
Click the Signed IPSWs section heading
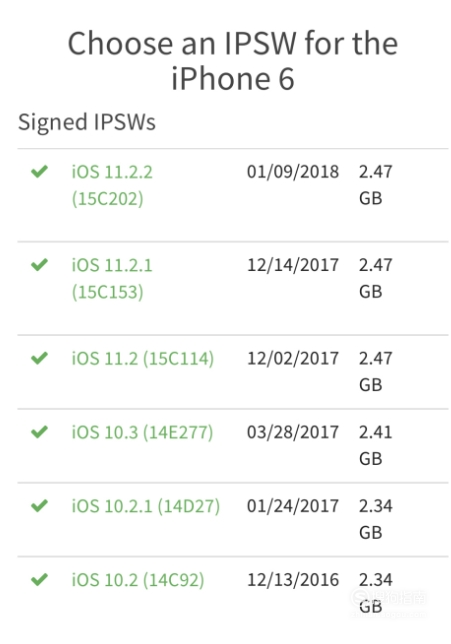tap(87, 122)
